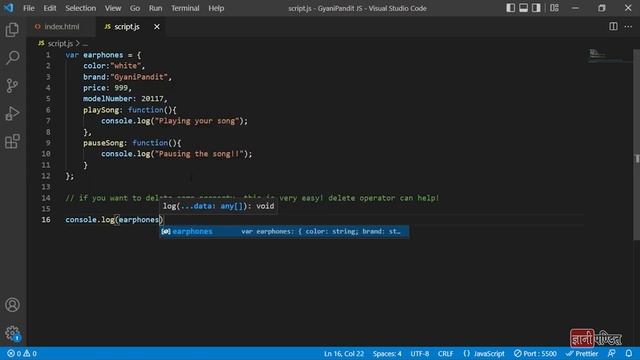The image size is (640, 360).
Task: Click the errors and warnings status indicator
Action: [x=22, y=353]
